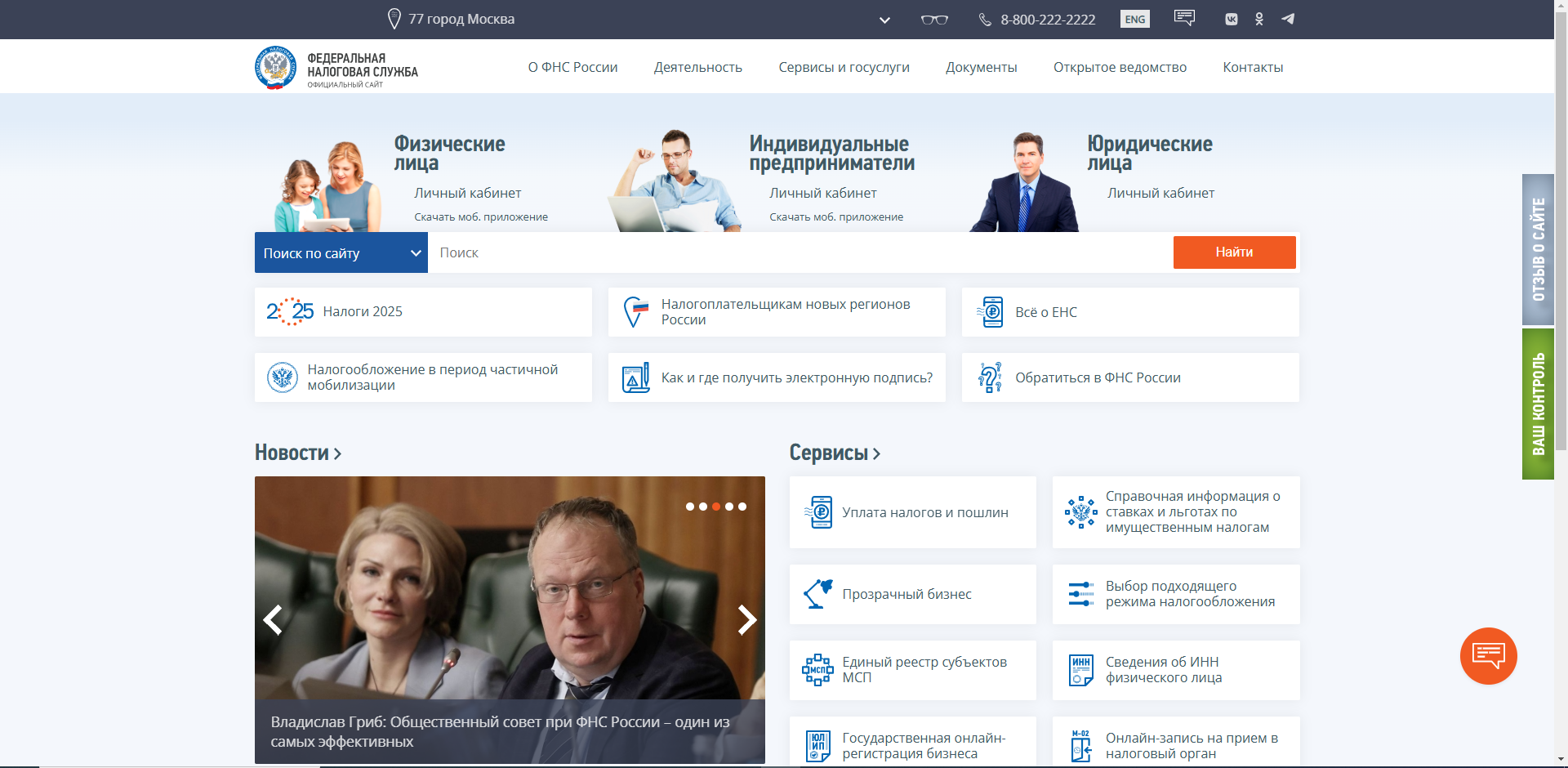
Task: Click into the Поиск search input field
Action: coord(800,253)
